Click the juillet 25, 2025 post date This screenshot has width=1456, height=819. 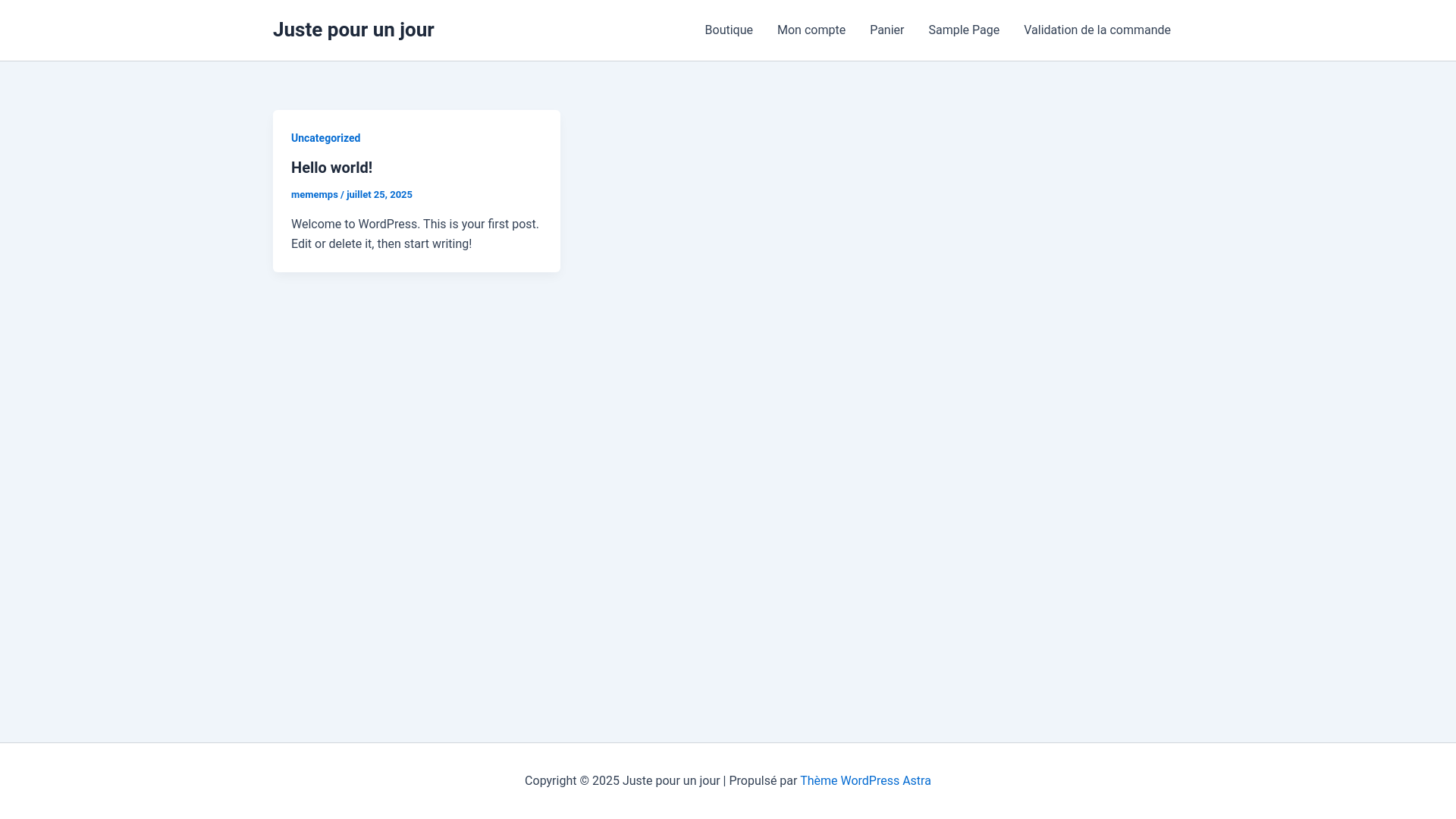point(379,195)
